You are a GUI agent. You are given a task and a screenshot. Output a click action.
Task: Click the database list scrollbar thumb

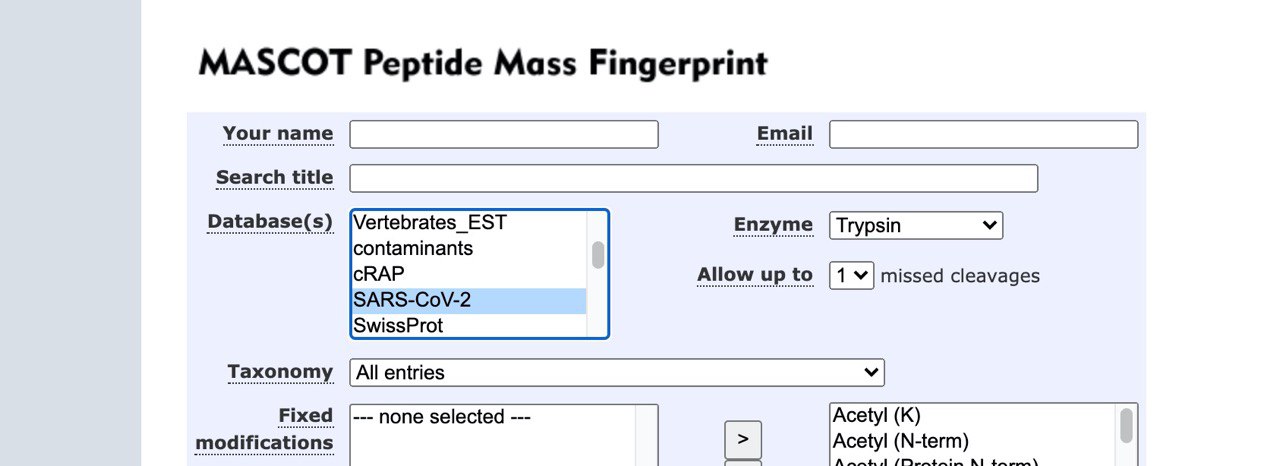[x=598, y=255]
